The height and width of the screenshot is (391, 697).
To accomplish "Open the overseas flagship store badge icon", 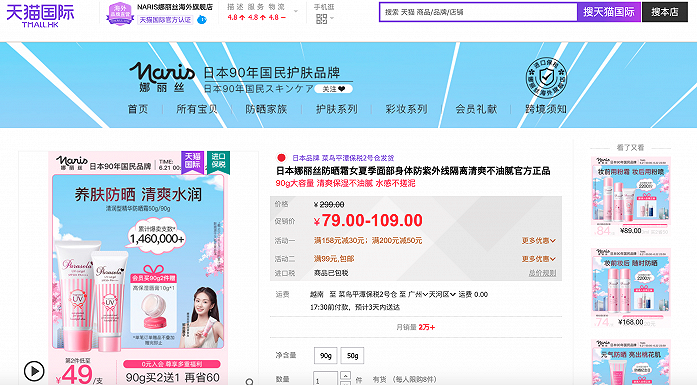I will pyautogui.click(x=120, y=13).
